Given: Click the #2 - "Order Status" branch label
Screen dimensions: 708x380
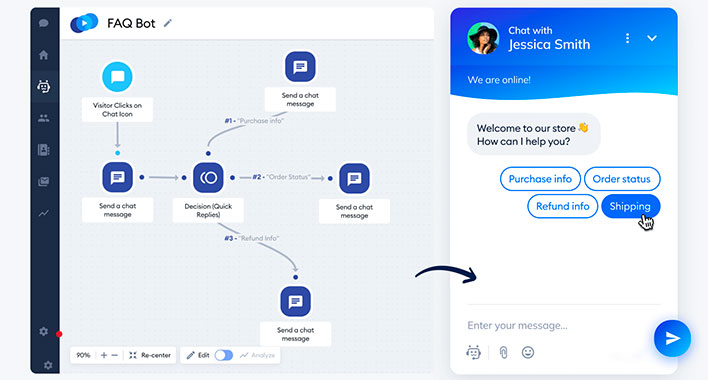Looking at the screenshot, I should 281,177.
